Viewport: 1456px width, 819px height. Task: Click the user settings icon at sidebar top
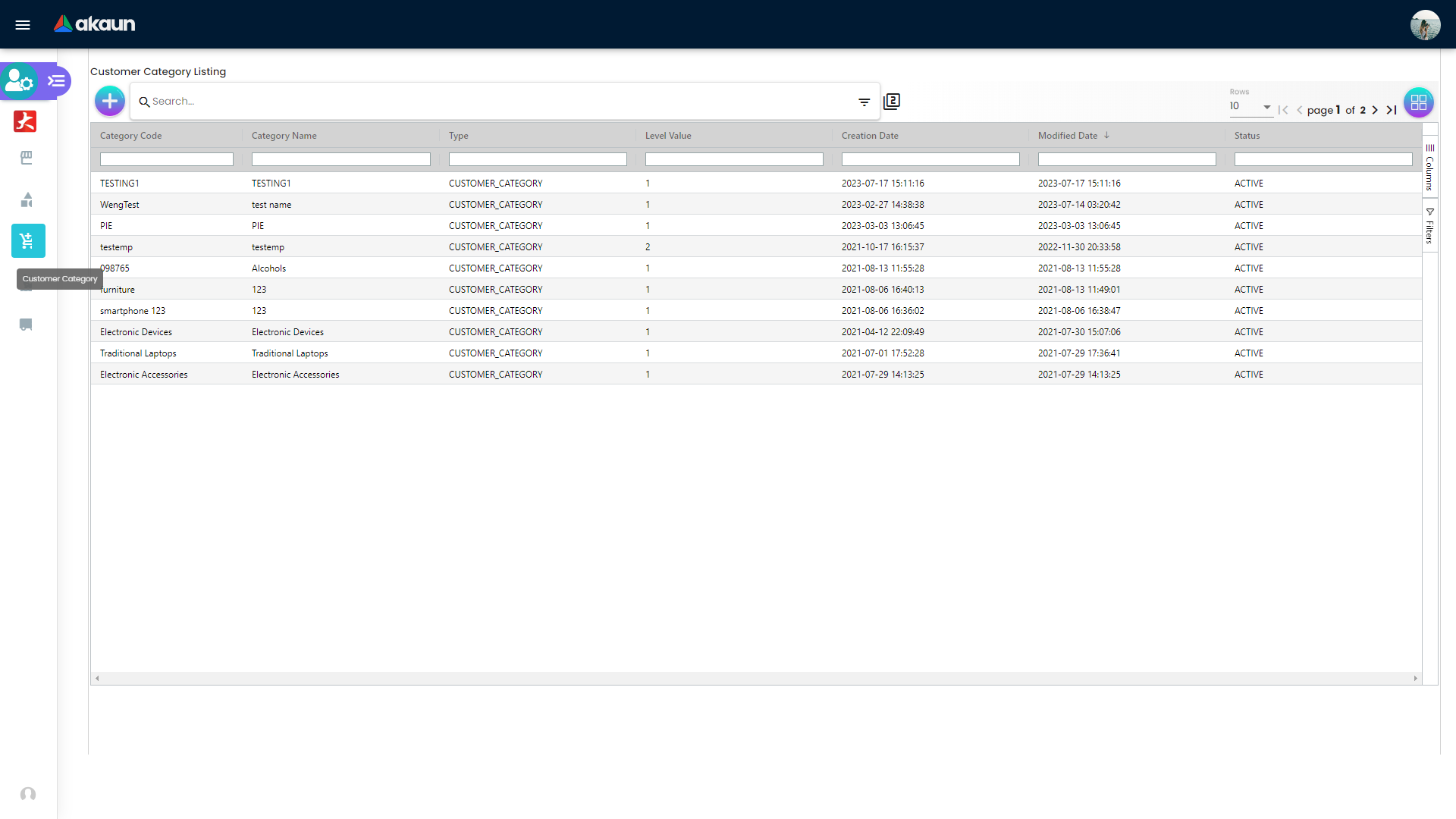coord(18,80)
